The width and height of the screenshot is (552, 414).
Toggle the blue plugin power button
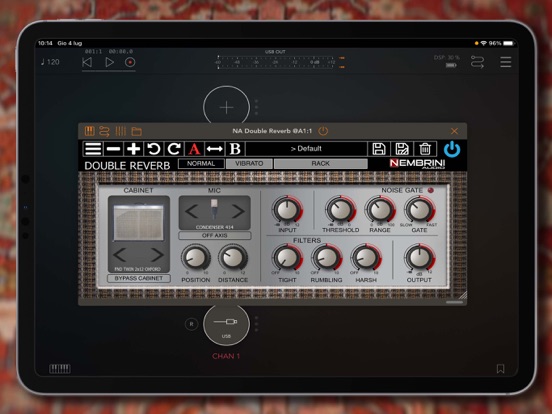(x=452, y=149)
